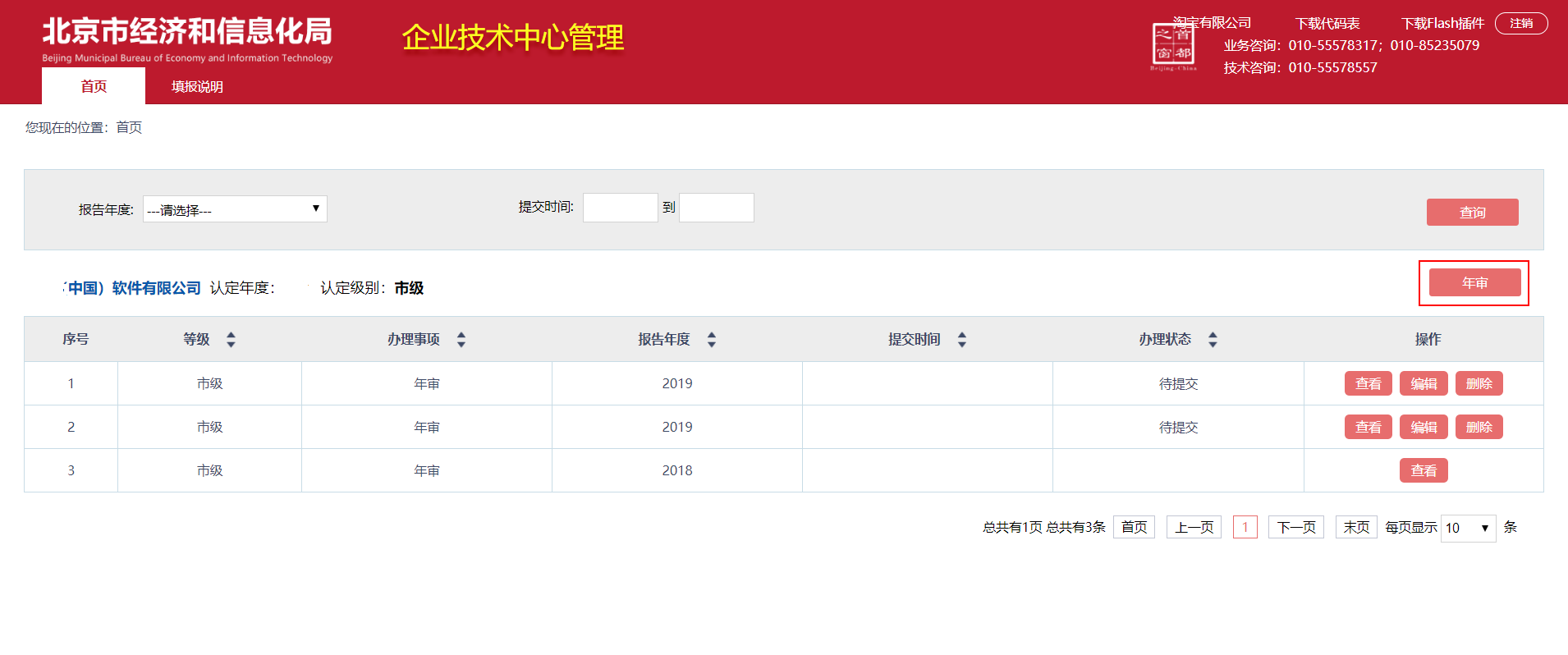Sort by the 办理事项 column arrows

(461, 339)
